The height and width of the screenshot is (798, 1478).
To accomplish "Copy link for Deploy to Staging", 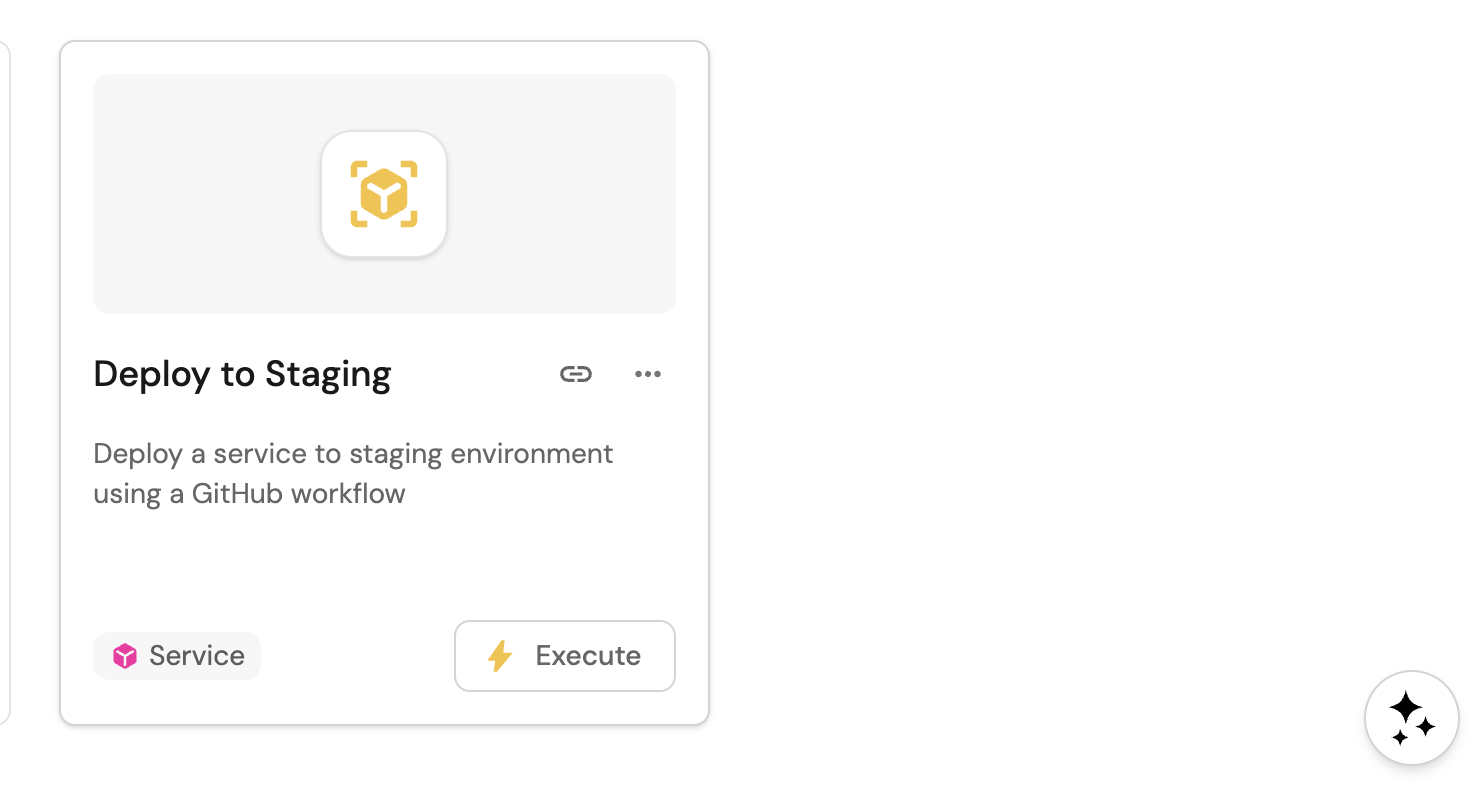I will pyautogui.click(x=576, y=374).
